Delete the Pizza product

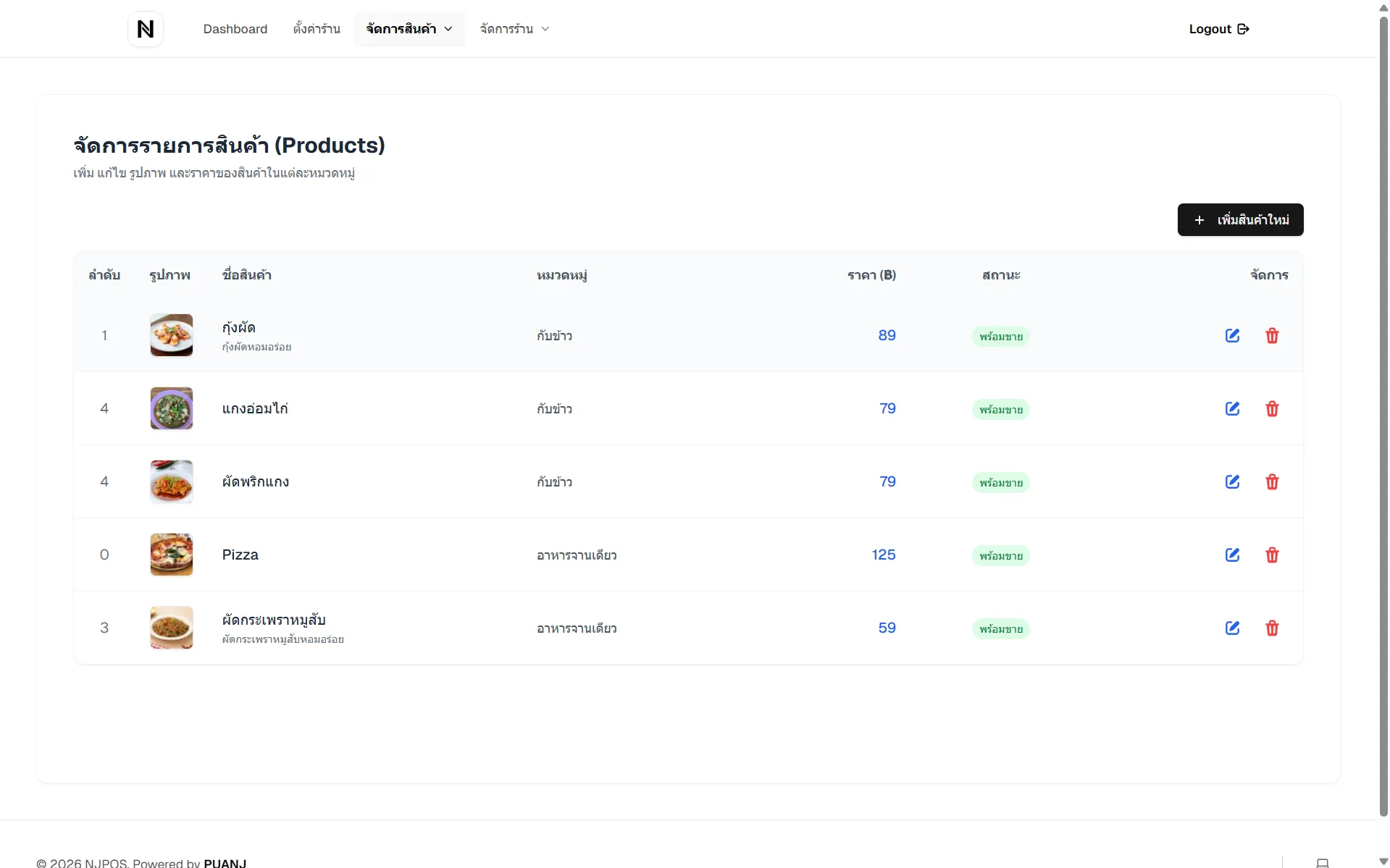(x=1272, y=555)
